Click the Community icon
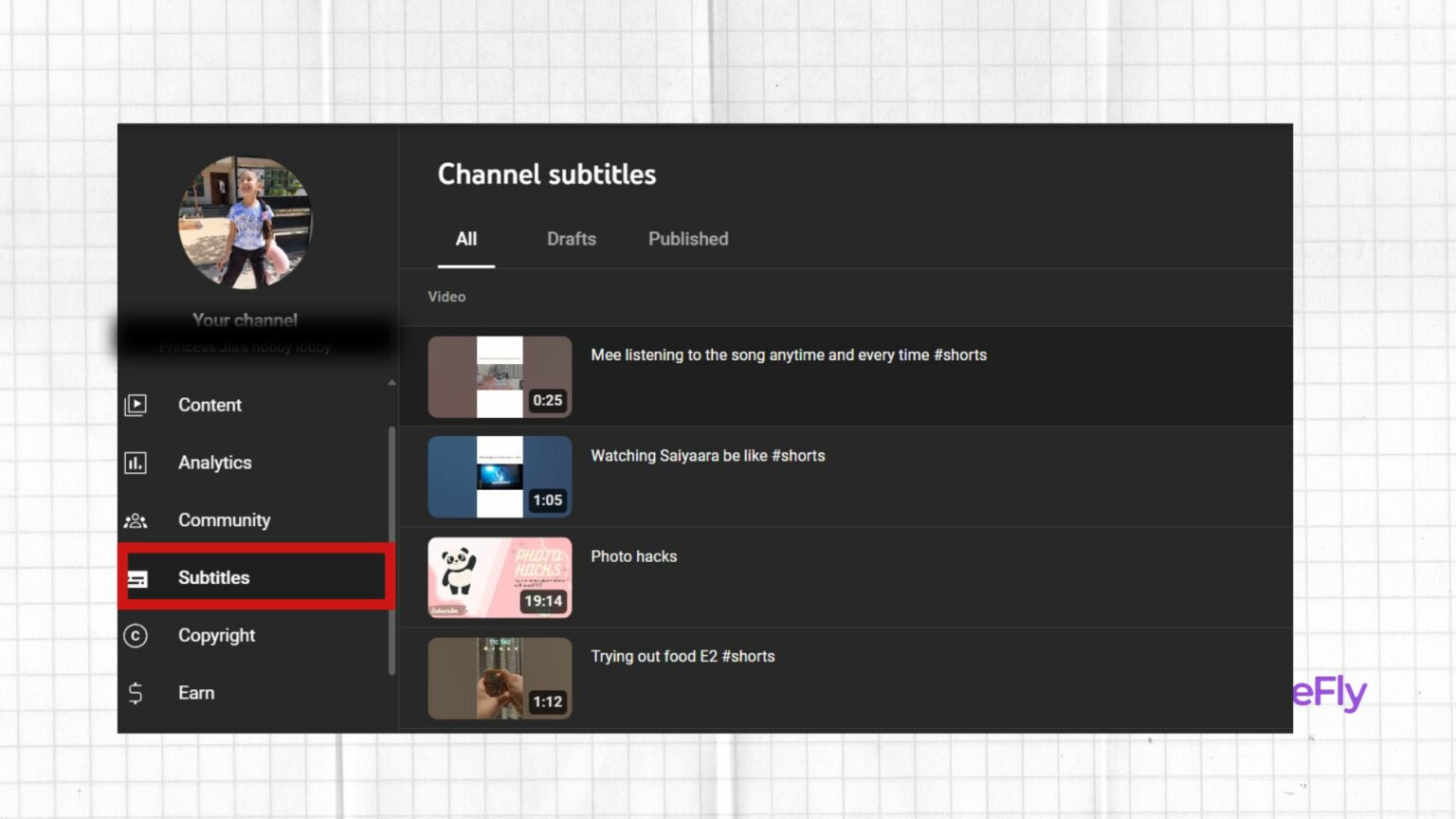This screenshot has width=1456, height=819. pyautogui.click(x=136, y=519)
